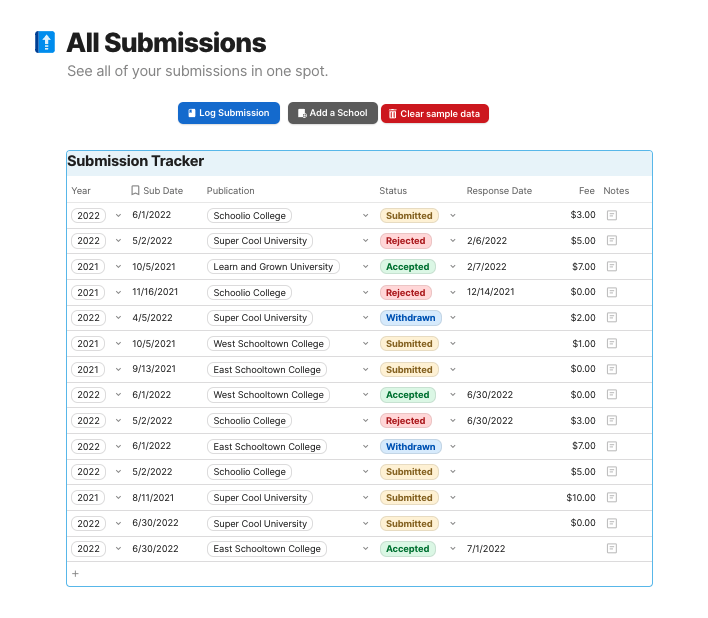This screenshot has height=618, width=708.
Task: Sort by the Response Date column header
Action: 499,190
